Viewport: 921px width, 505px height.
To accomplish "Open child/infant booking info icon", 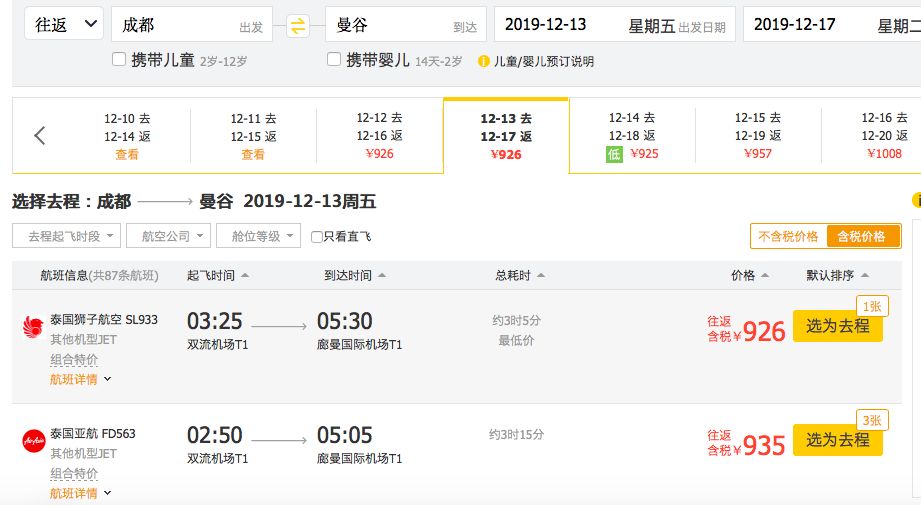I will coord(483,61).
